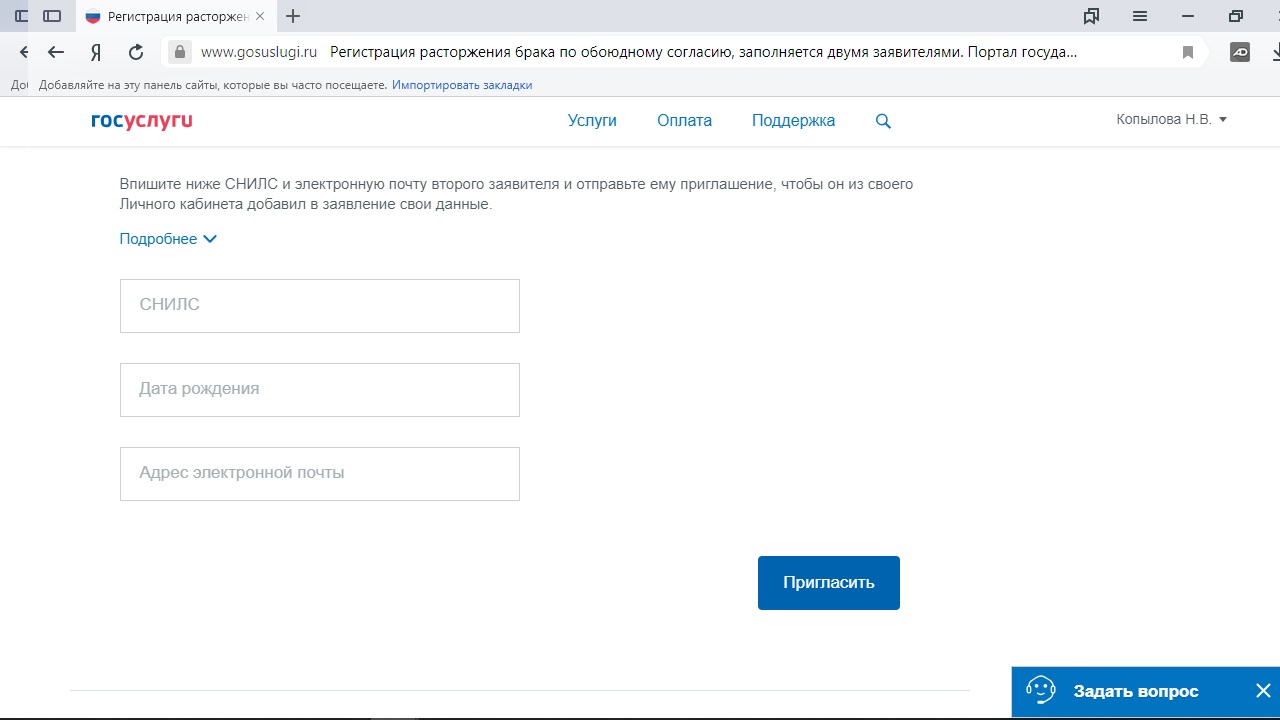Open the Услуги menu item
1280x720 pixels.
click(x=592, y=120)
